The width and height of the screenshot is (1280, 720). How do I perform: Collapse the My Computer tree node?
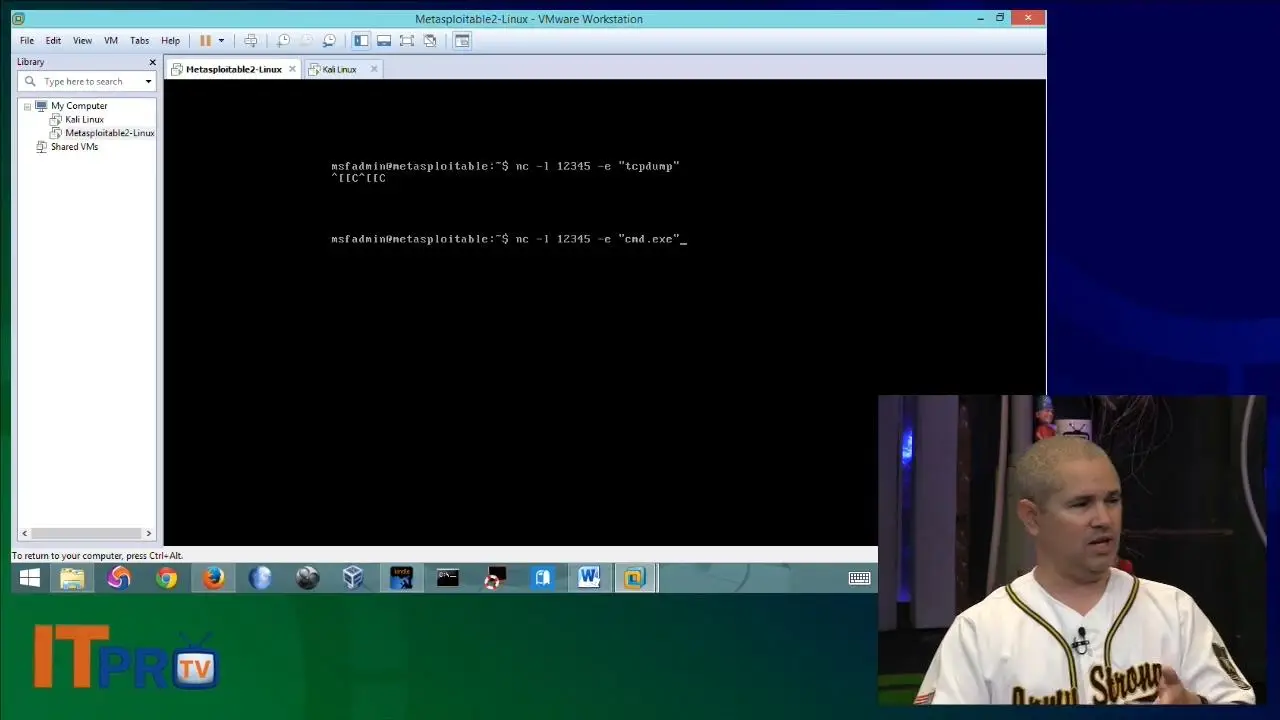click(x=28, y=106)
